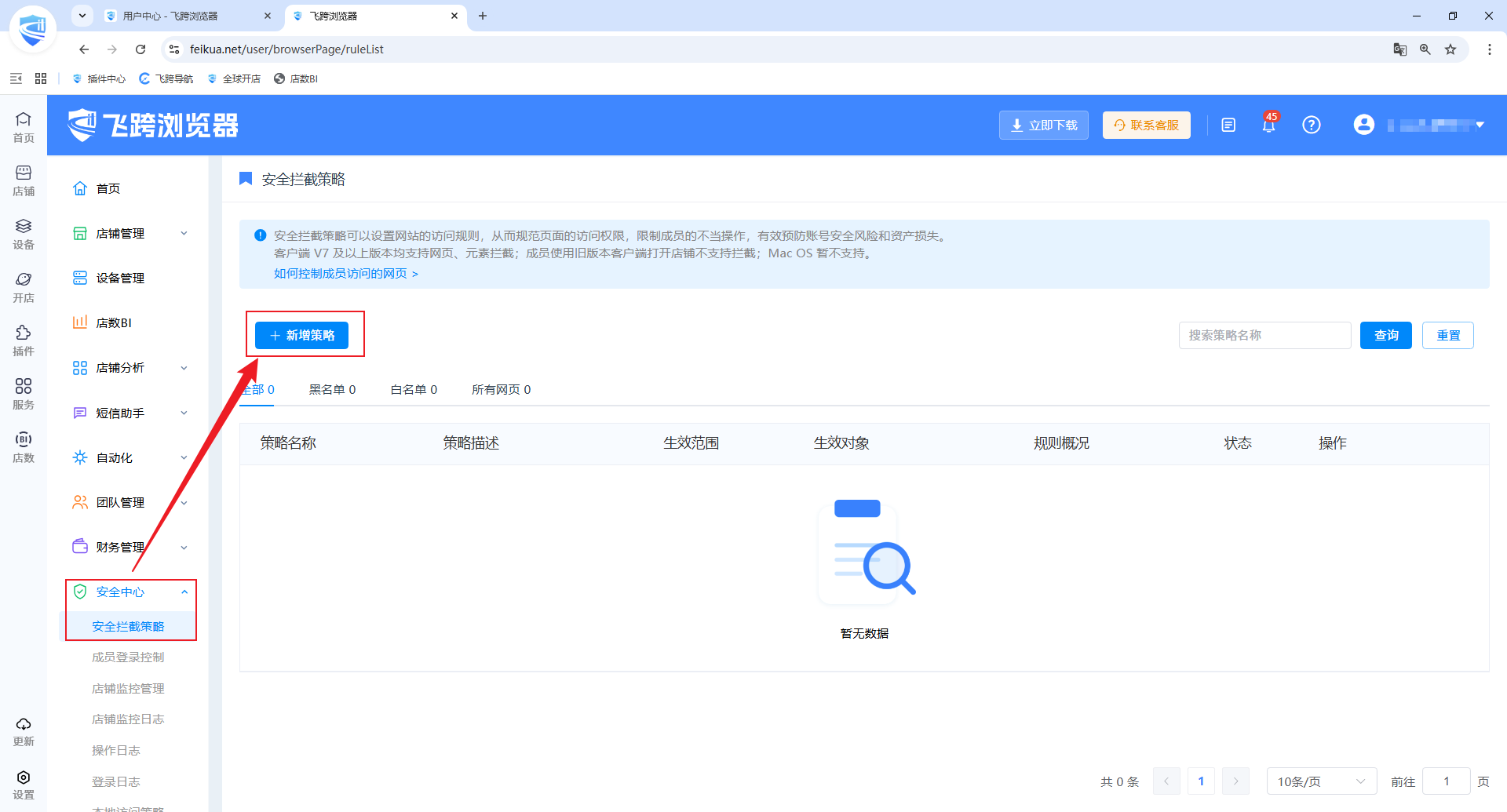
Task: Open 登录日志 submenu item
Action: point(115,781)
